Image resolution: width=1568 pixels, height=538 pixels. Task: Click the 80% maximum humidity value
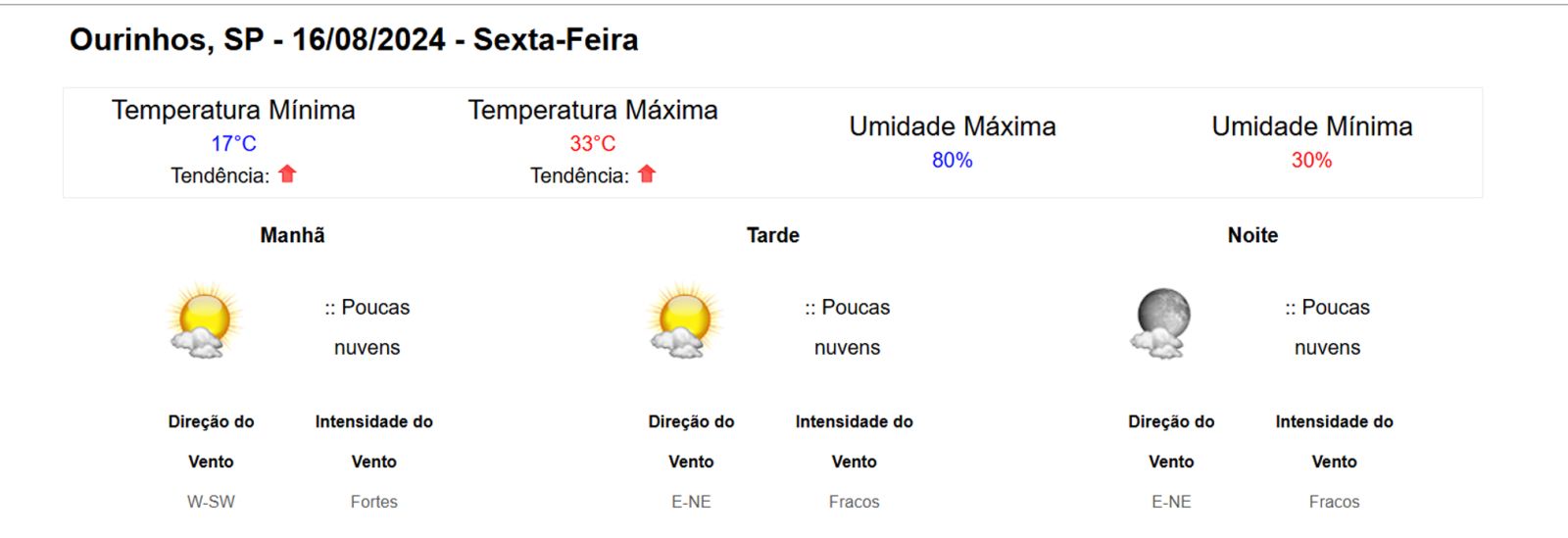pyautogui.click(x=952, y=160)
